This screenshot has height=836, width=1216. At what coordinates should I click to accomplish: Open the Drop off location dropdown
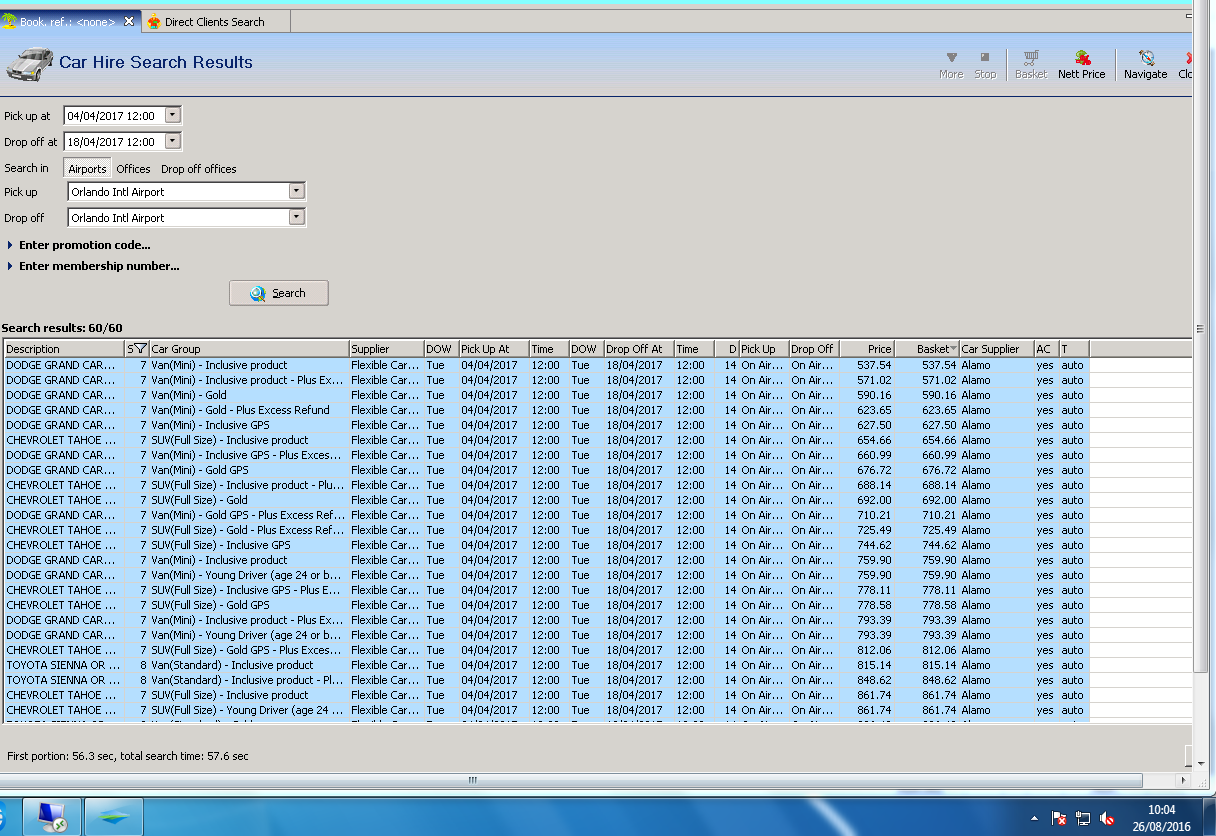point(296,218)
